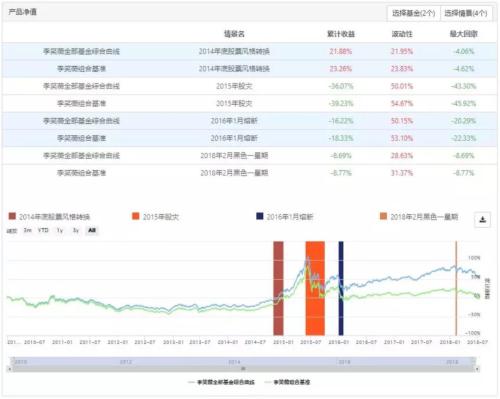Select the 21.95% volatility cell
This screenshot has width=500, height=399.
click(402, 51)
